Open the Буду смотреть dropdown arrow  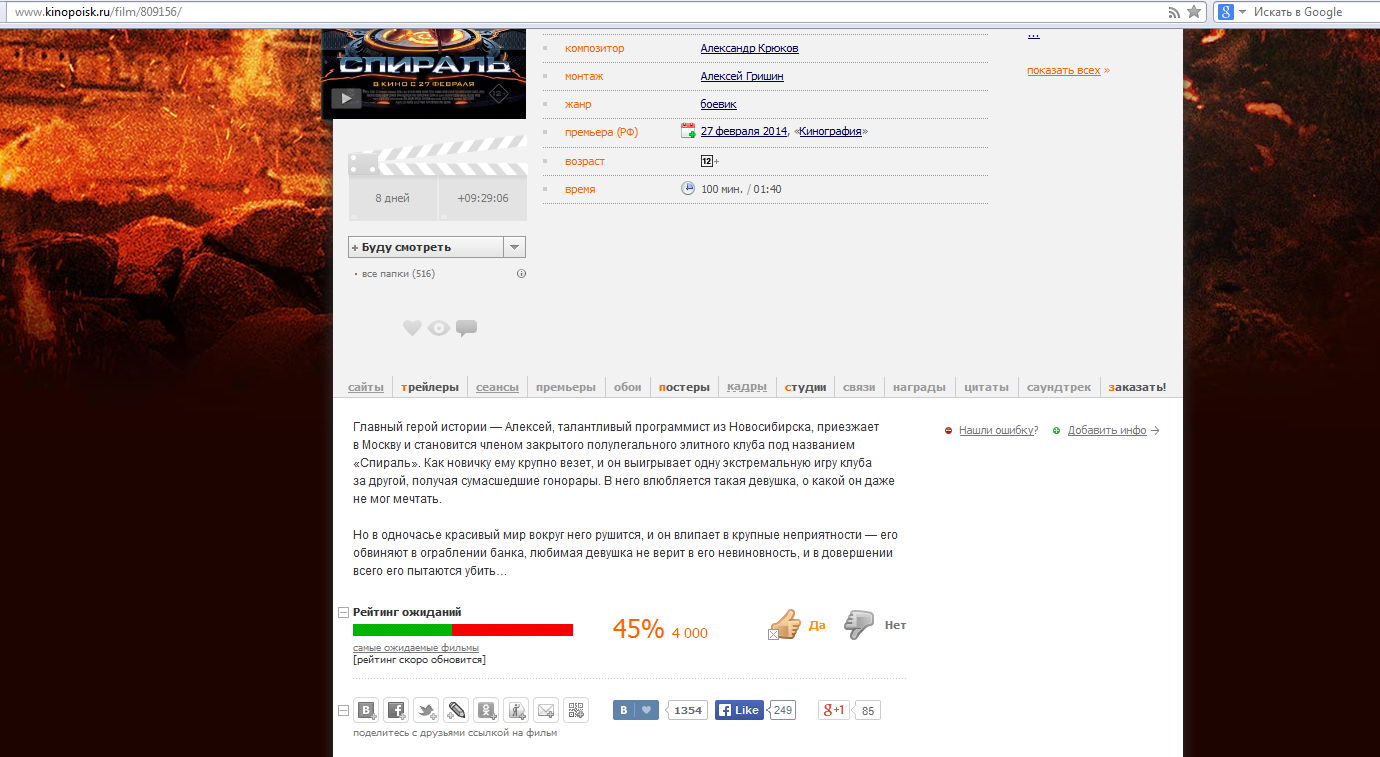514,247
